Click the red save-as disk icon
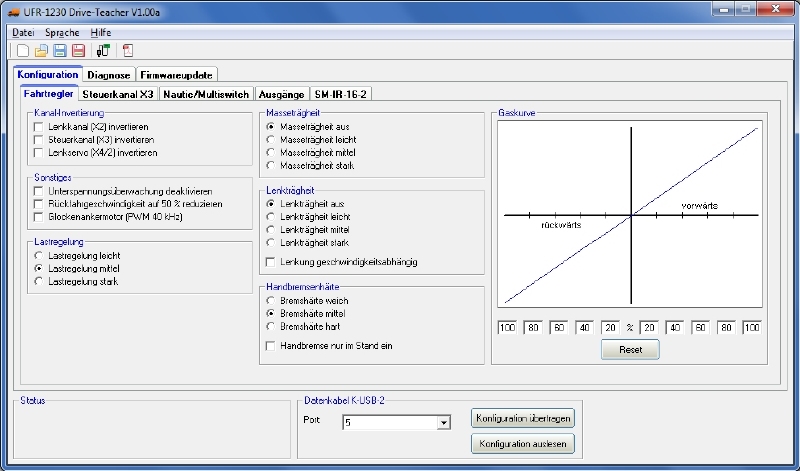 (77, 50)
